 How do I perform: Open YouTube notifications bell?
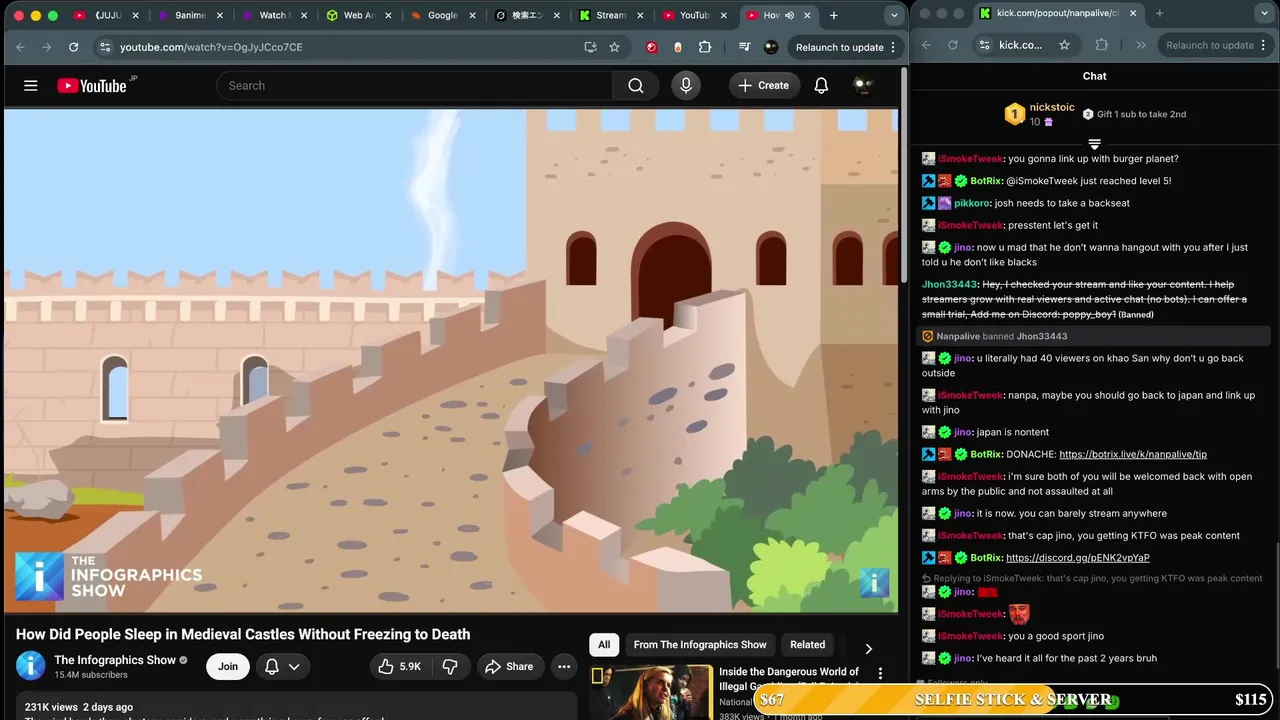(x=821, y=86)
